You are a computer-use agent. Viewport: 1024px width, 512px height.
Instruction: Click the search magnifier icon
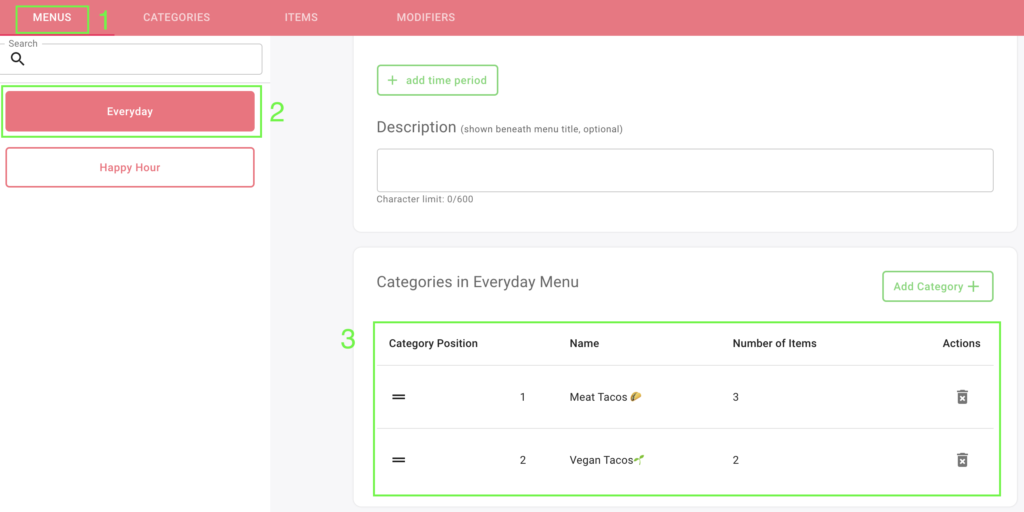pyautogui.click(x=18, y=59)
